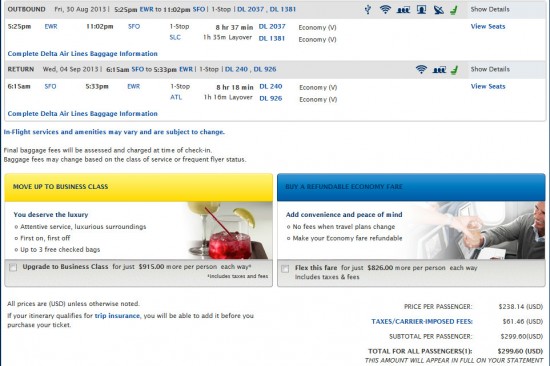This screenshot has height=366, width=550.
Task: Open the DL 926 flight link in segment row
Action: (270, 99)
